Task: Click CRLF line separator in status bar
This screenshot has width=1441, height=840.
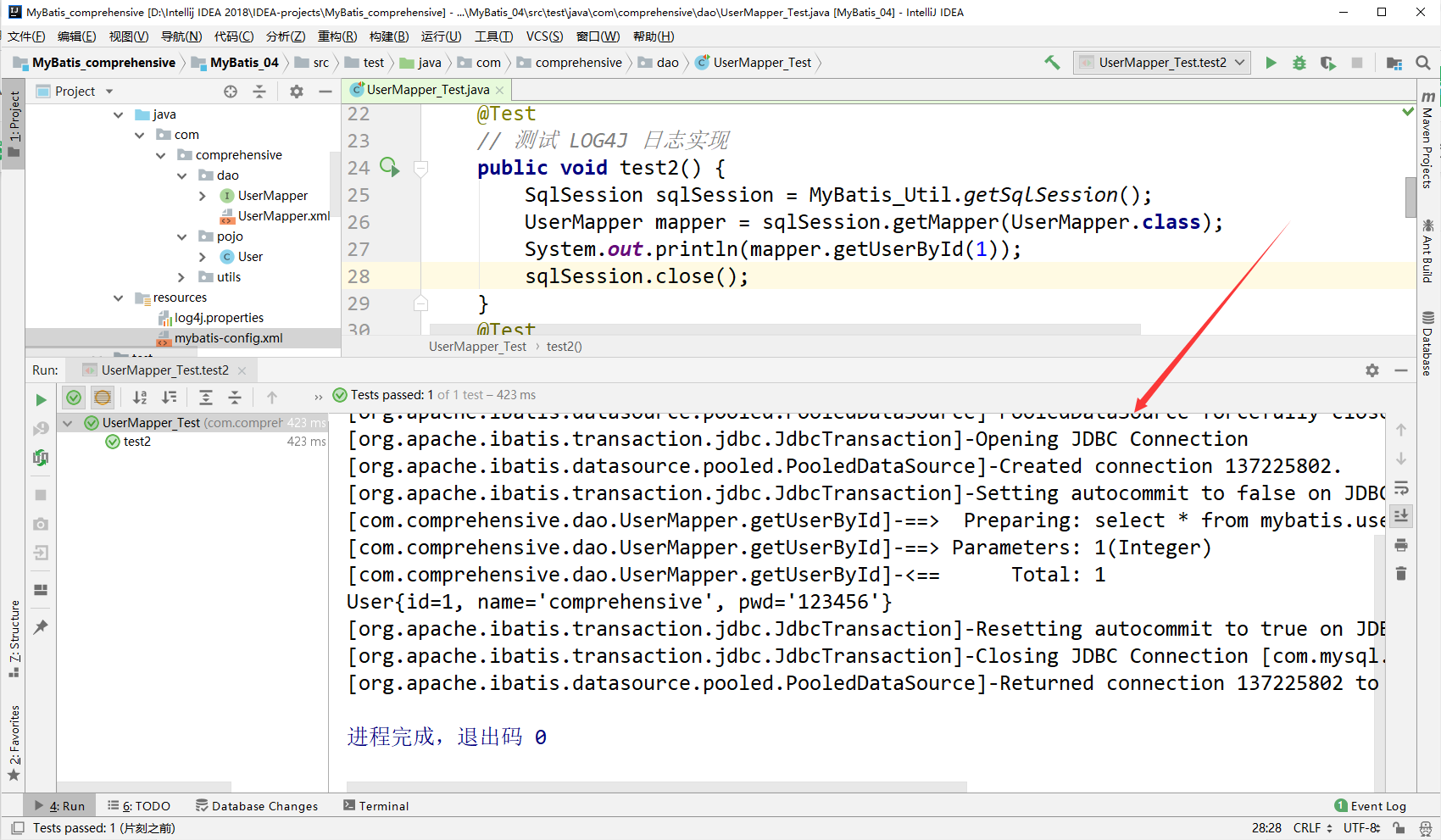Action: point(1312,828)
